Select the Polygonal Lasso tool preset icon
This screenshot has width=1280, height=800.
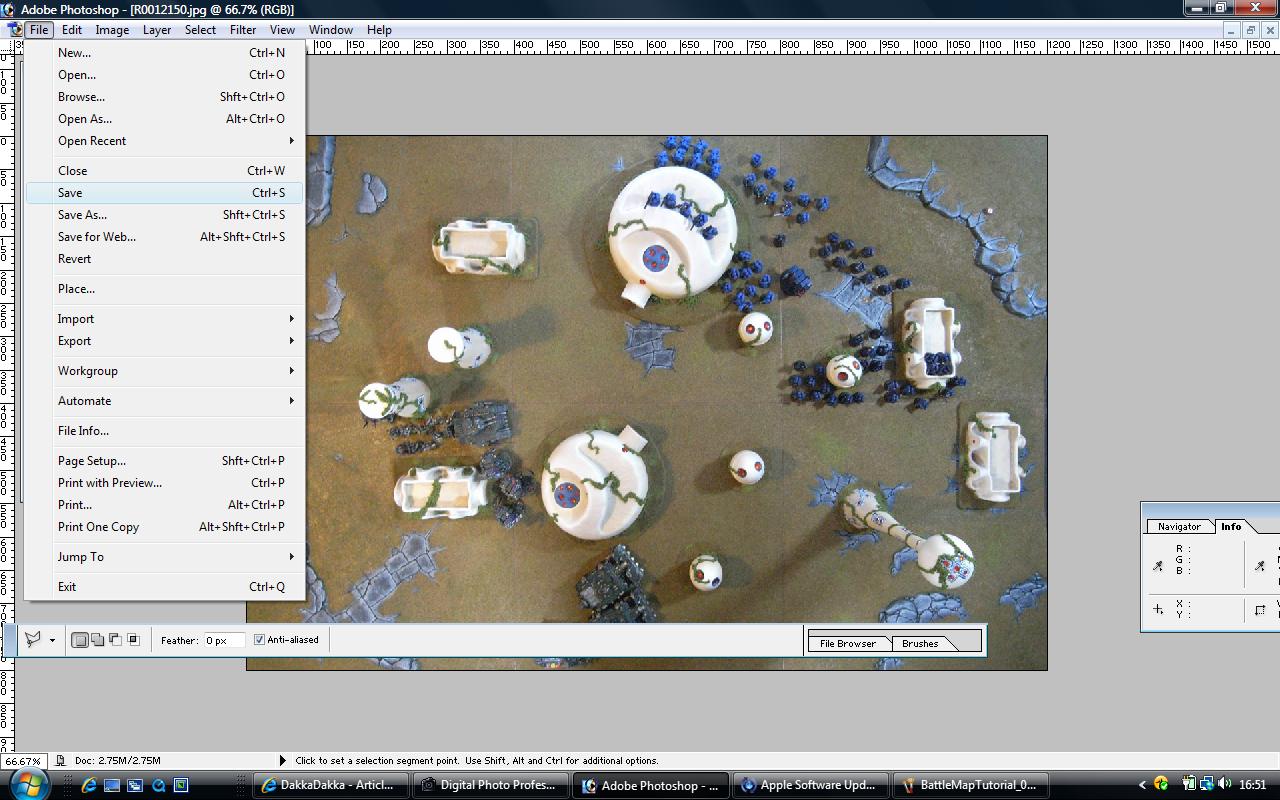(x=33, y=640)
